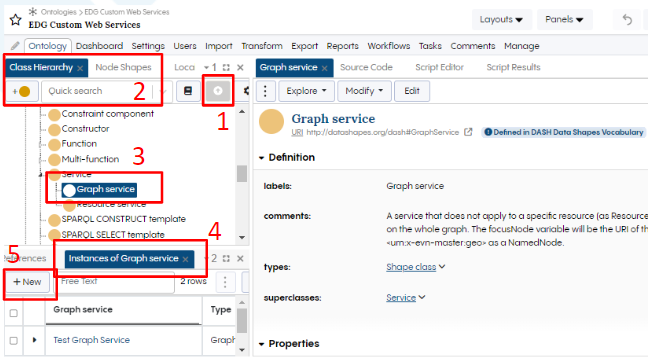Viewport: 656px width, 360px height.
Task: Select the Multi-function tree item
Action: [90, 159]
